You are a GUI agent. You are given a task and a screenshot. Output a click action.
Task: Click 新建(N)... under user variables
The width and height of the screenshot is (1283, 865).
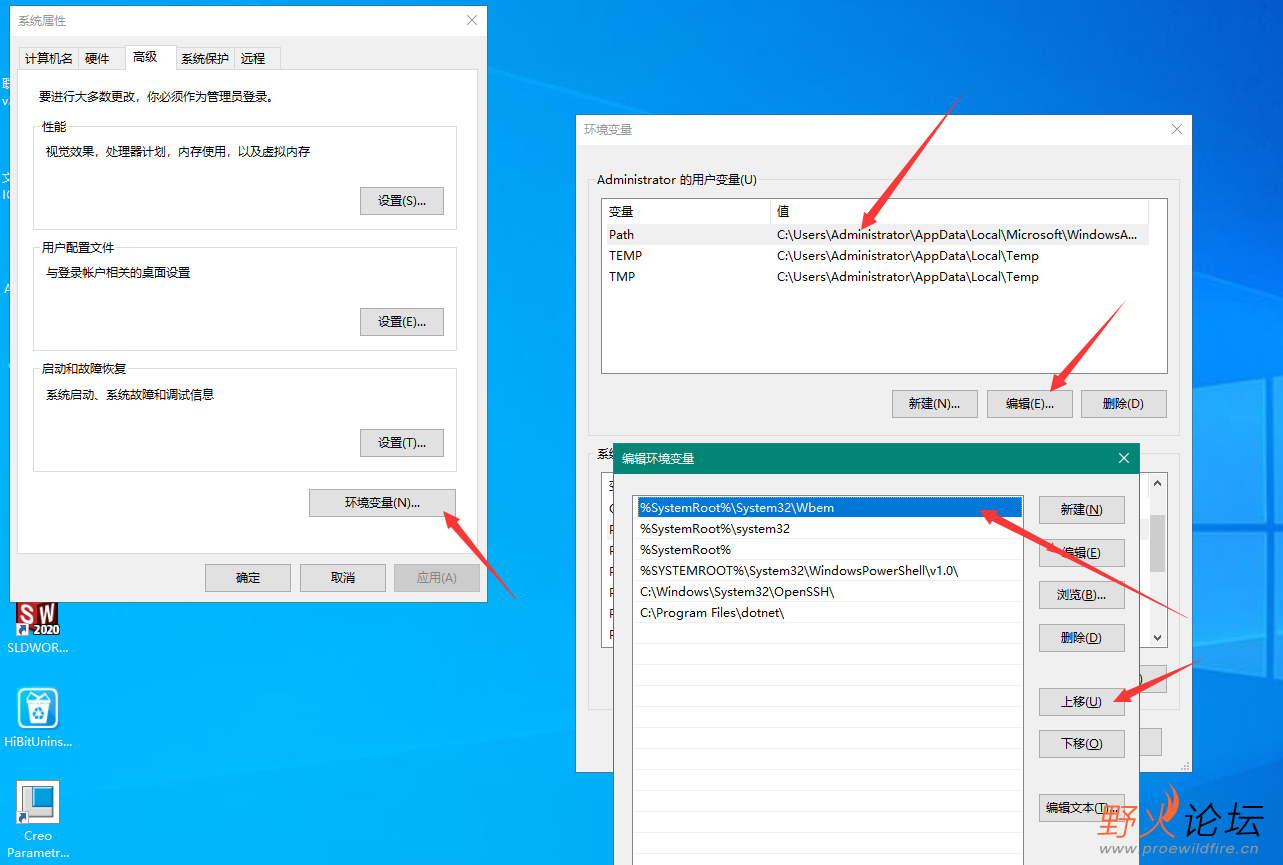coord(935,404)
